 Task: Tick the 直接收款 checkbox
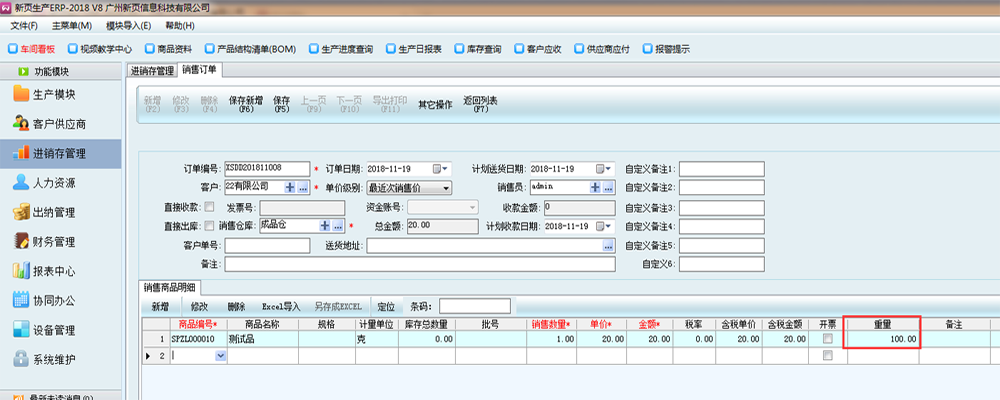coord(209,207)
